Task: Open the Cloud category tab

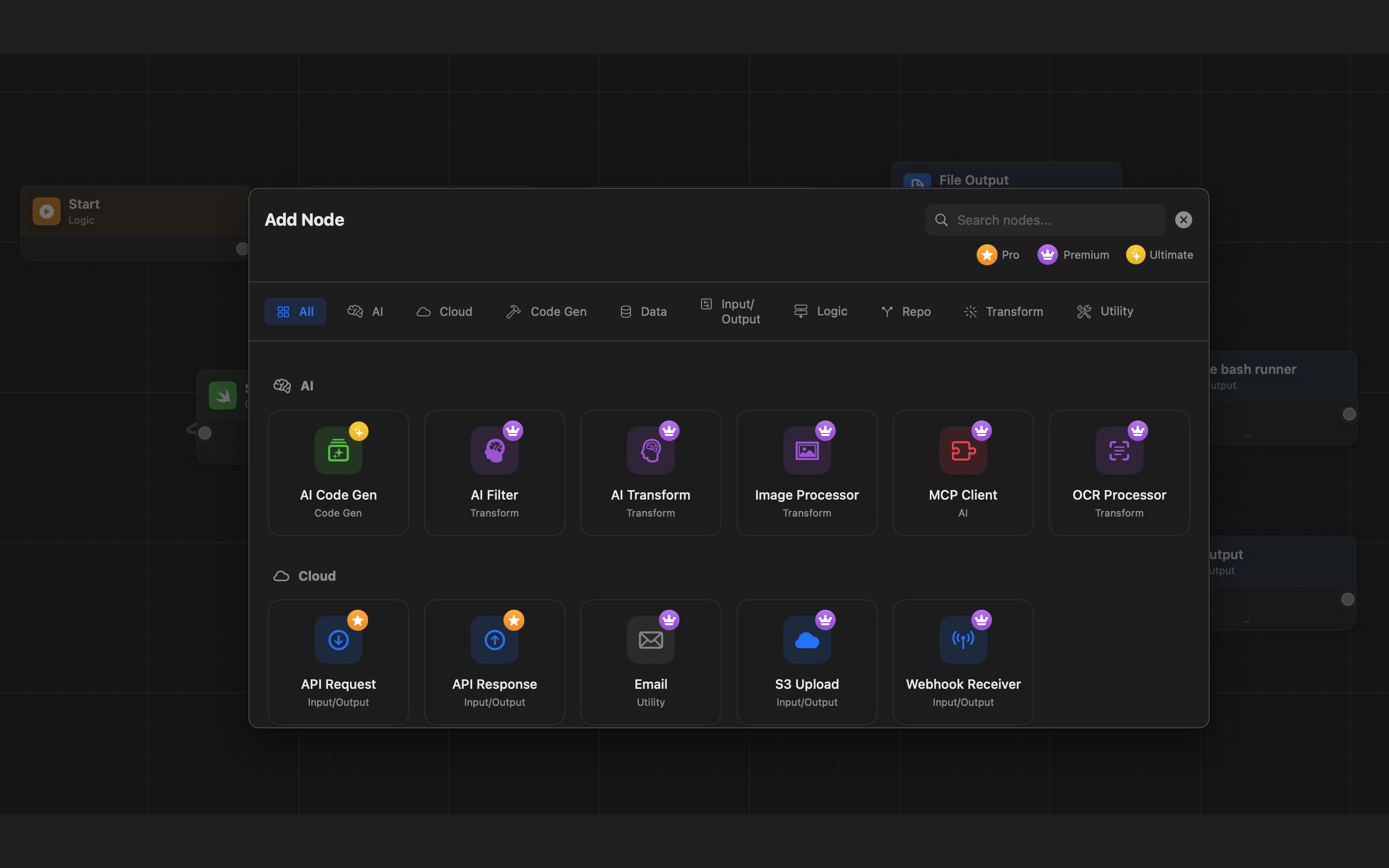Action: [444, 311]
